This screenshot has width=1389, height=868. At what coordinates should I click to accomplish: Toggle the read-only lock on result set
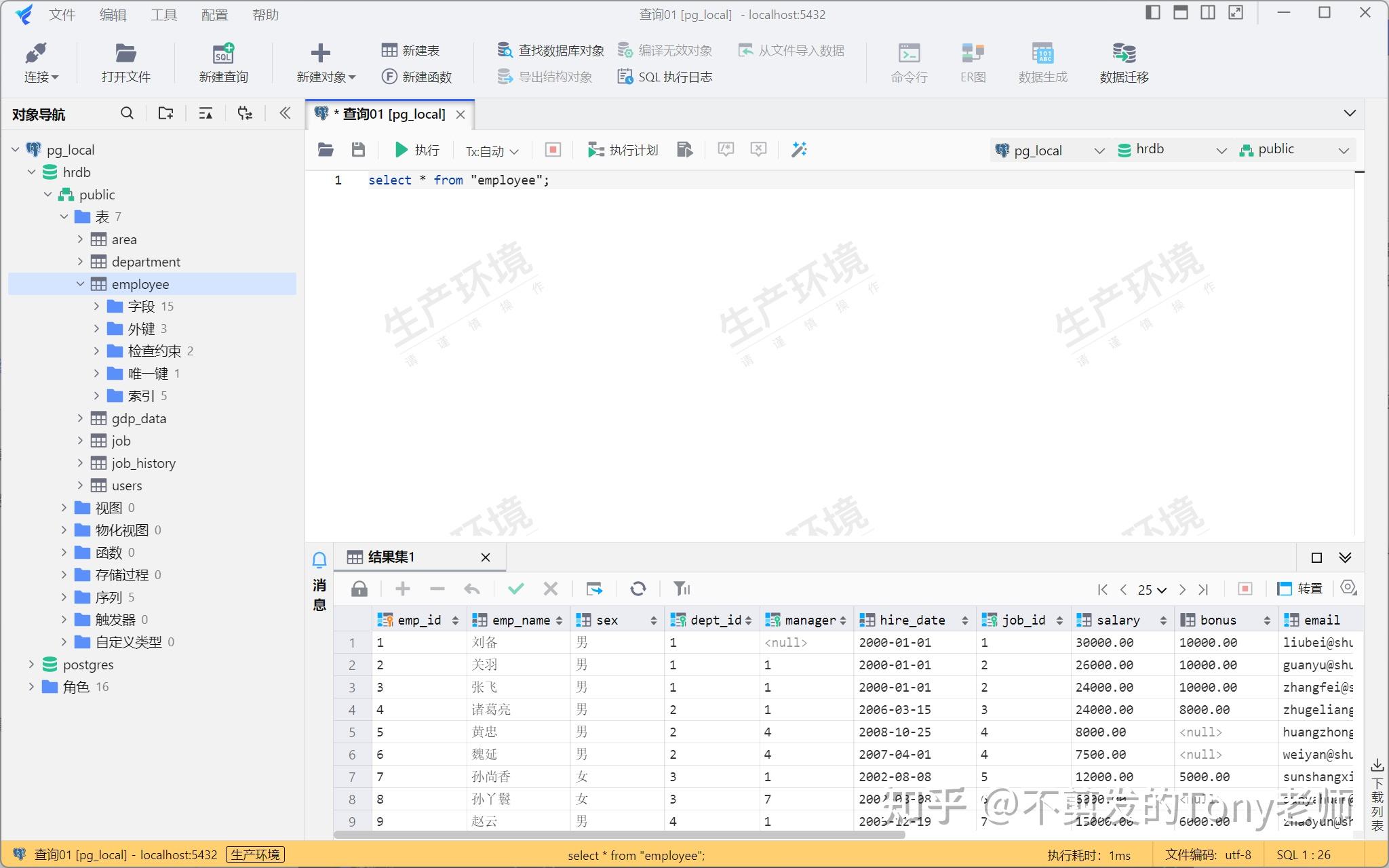[359, 589]
